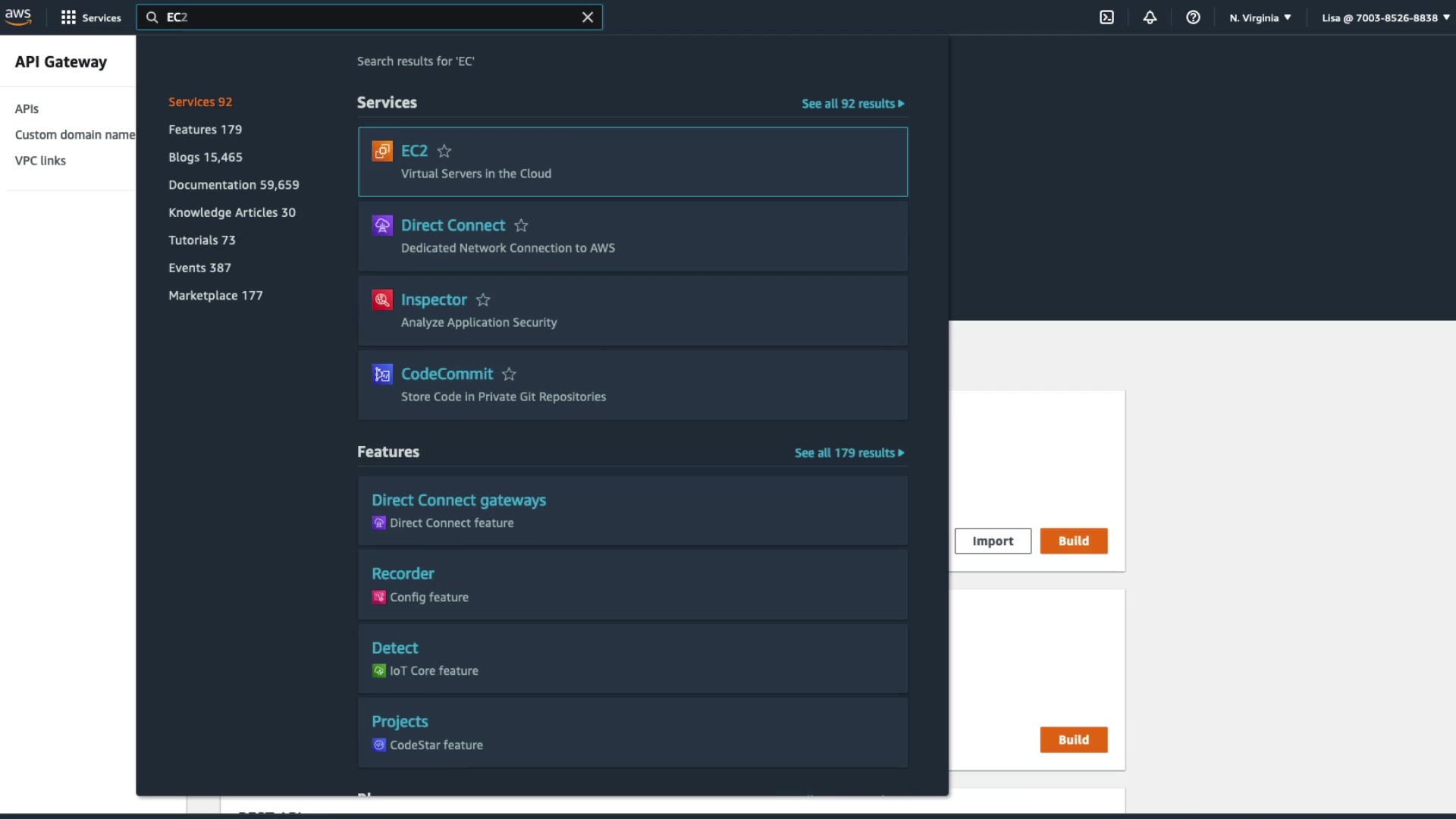The height and width of the screenshot is (819, 1456).
Task: Click the Inspector service icon
Action: [382, 300]
